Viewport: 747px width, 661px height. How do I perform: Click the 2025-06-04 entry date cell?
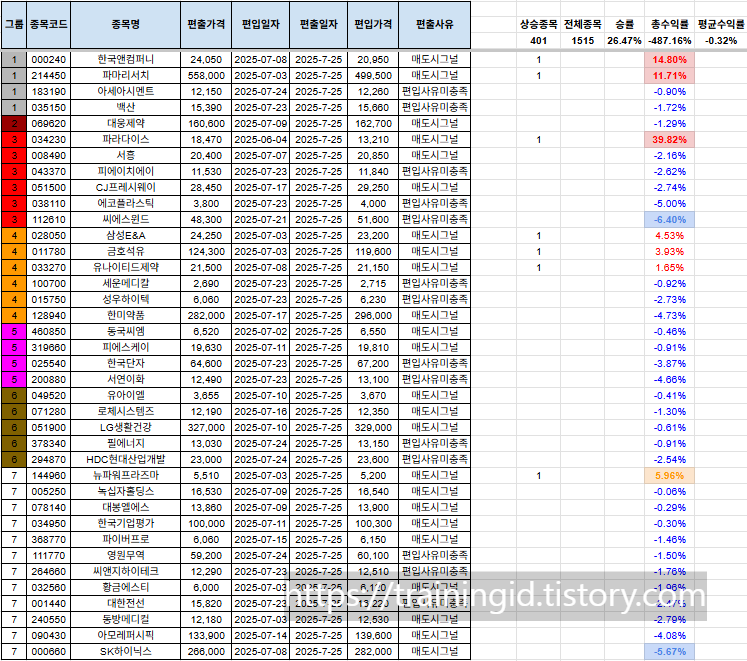261,140
